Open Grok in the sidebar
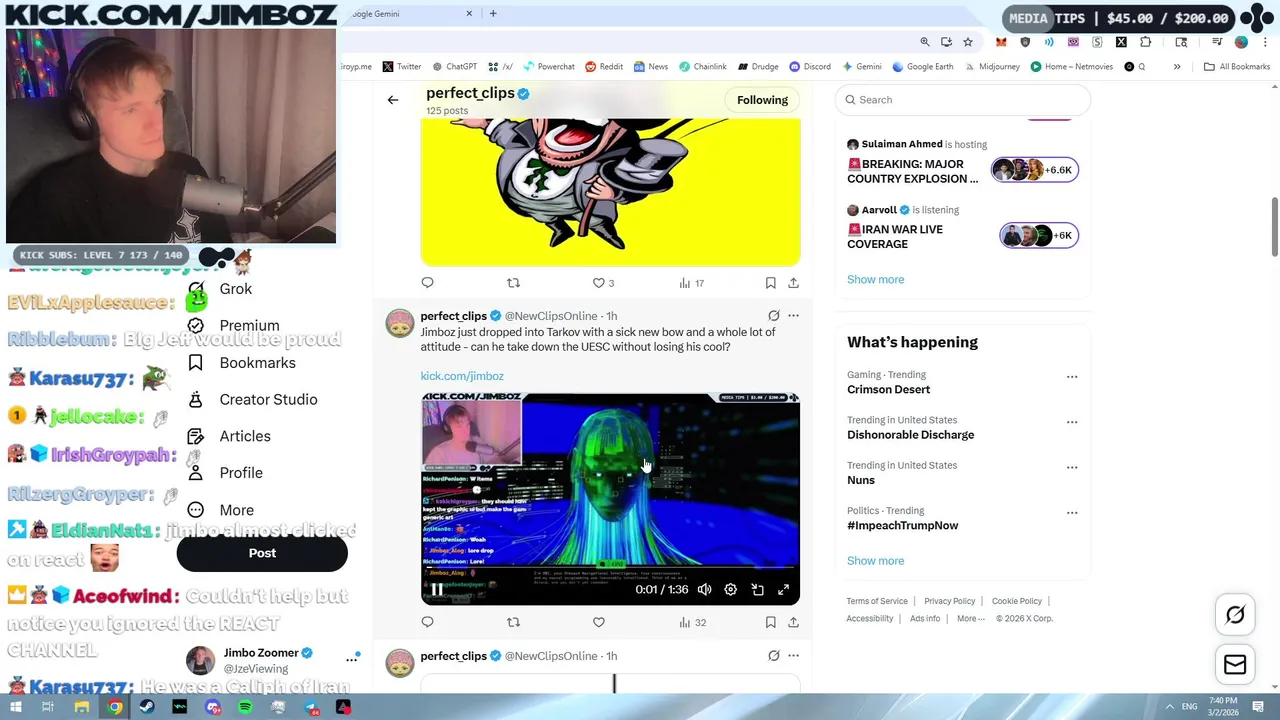The width and height of the screenshot is (1280, 720). coord(220,289)
